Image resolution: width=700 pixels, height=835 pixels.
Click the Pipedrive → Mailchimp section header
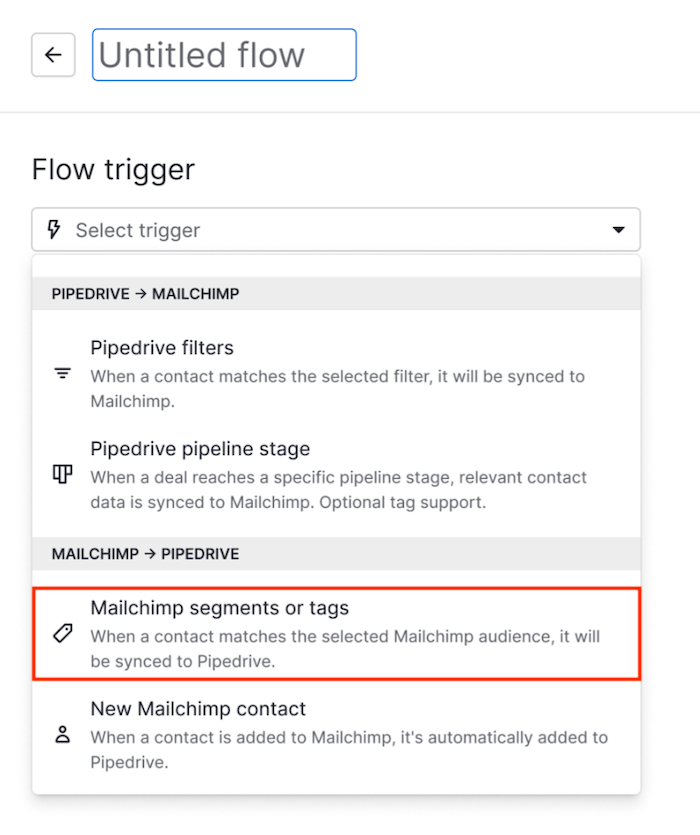[x=145, y=294]
